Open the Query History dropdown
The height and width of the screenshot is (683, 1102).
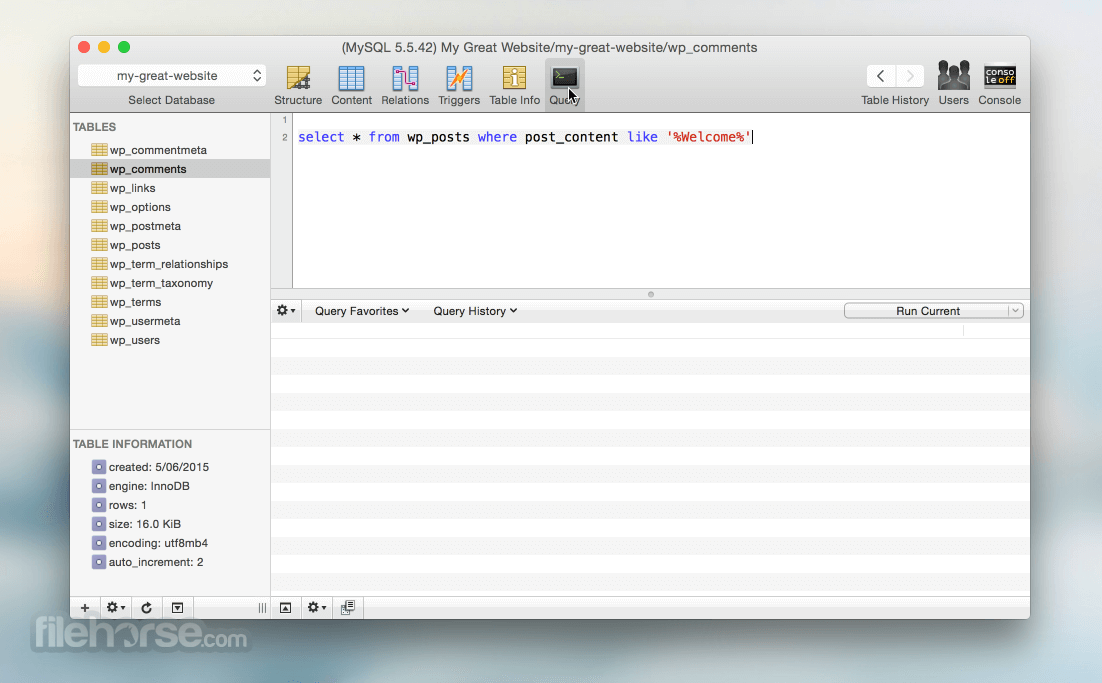click(475, 311)
